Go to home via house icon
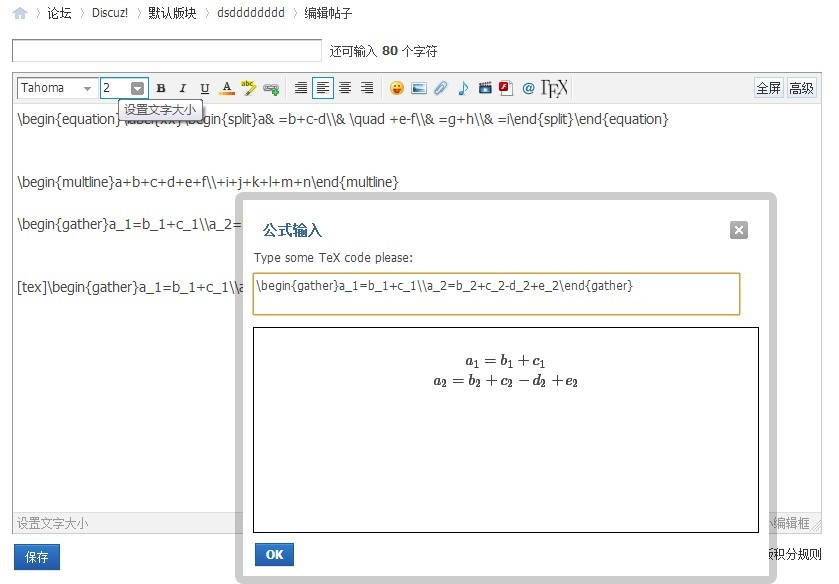This screenshot has width=839, height=584. point(20,13)
